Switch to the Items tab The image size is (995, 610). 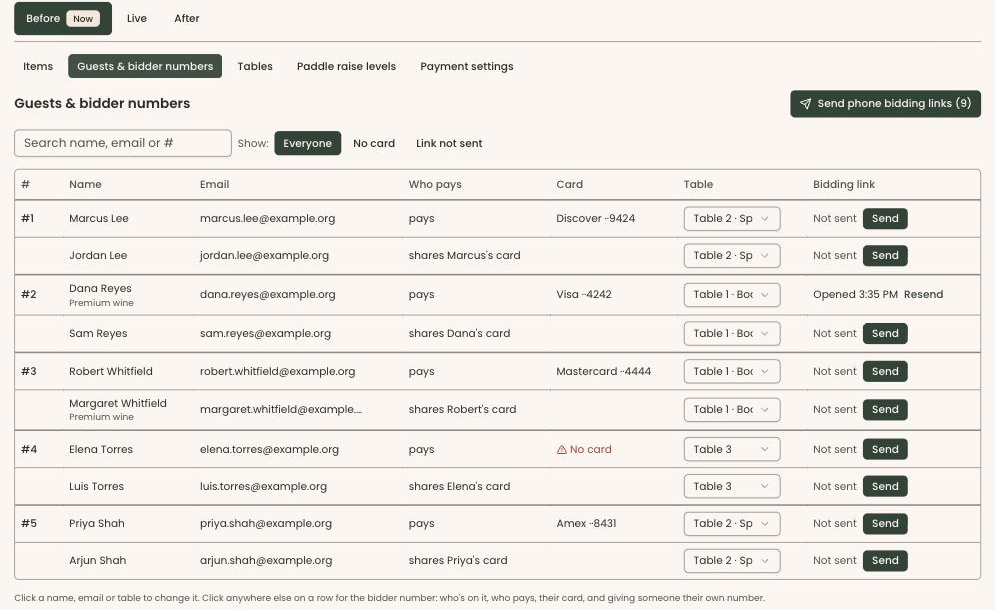(x=38, y=66)
